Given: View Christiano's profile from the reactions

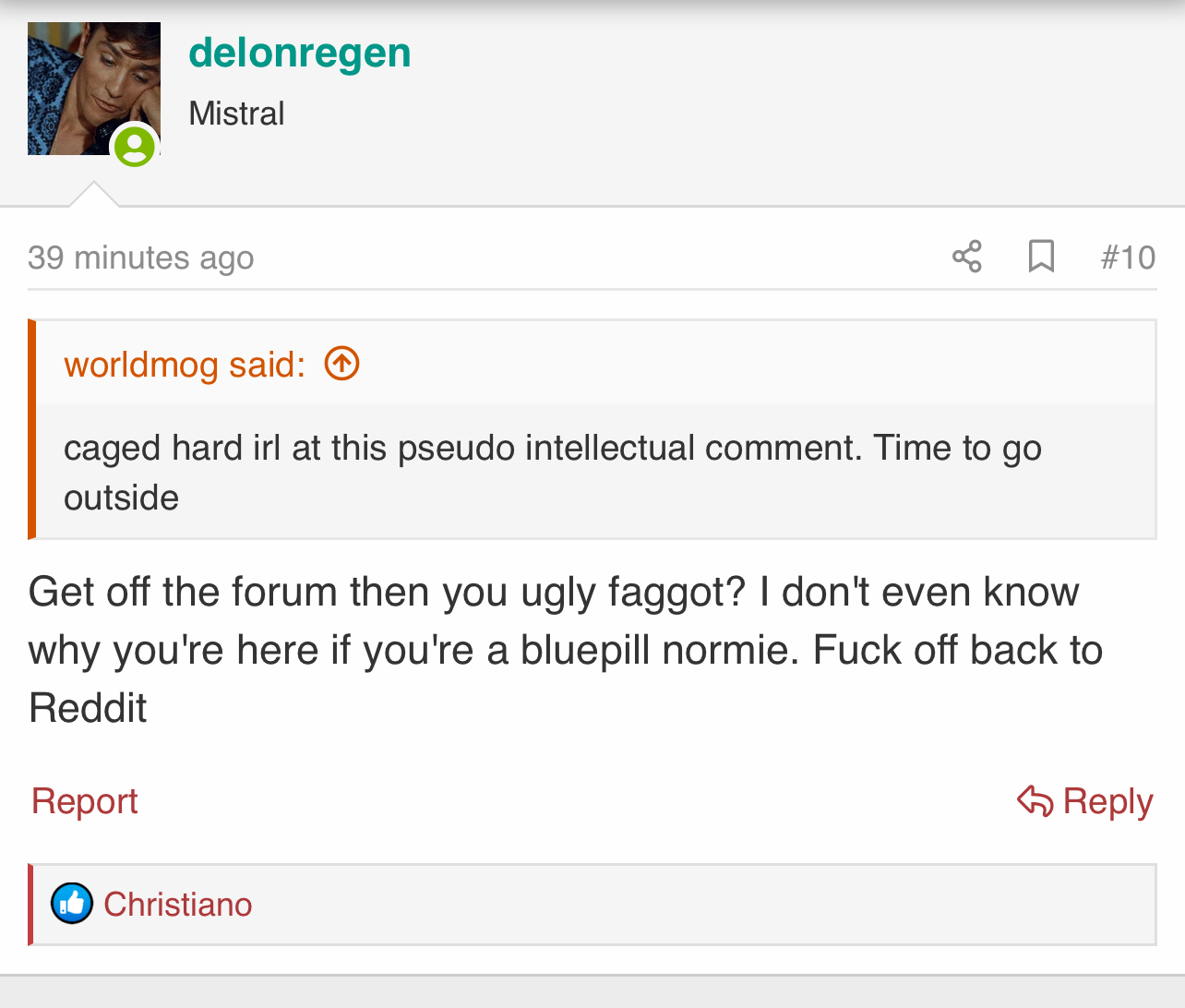Looking at the screenshot, I should click(x=177, y=905).
